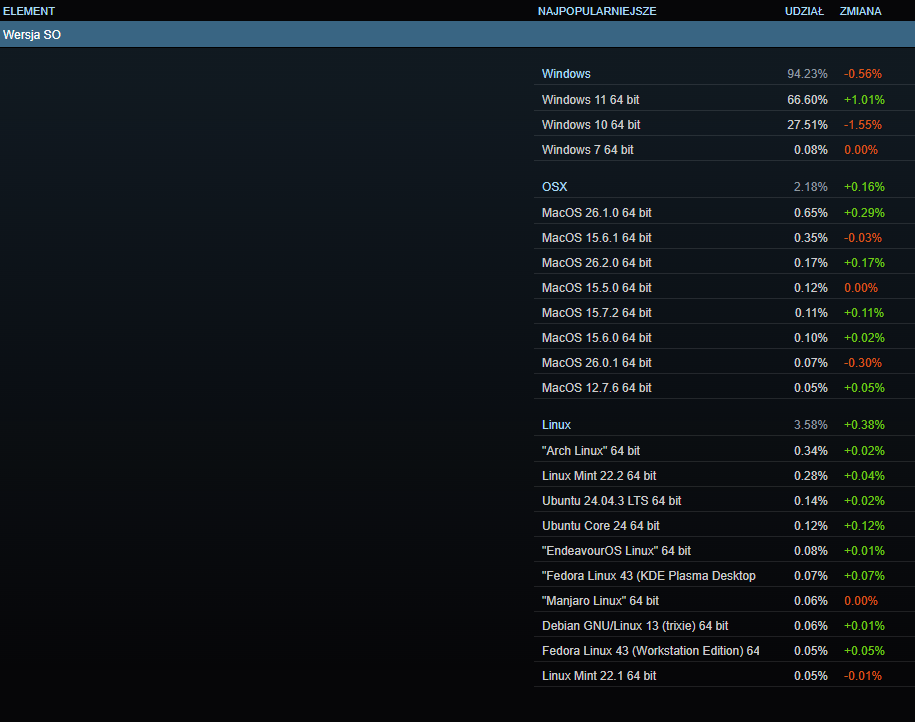
Task: Click the UDZIAŁ column header
Action: click(803, 11)
